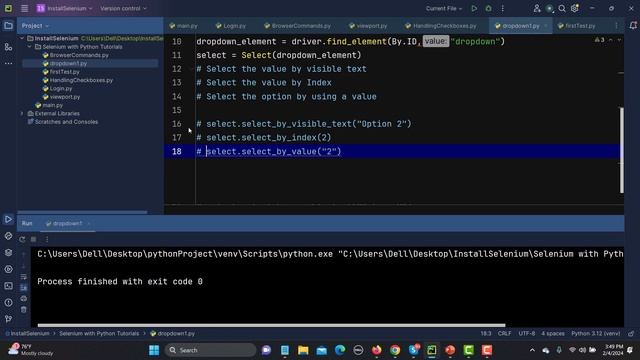The width and height of the screenshot is (640, 360).
Task: Switch to the Login.py editor tab
Action: 231,26
